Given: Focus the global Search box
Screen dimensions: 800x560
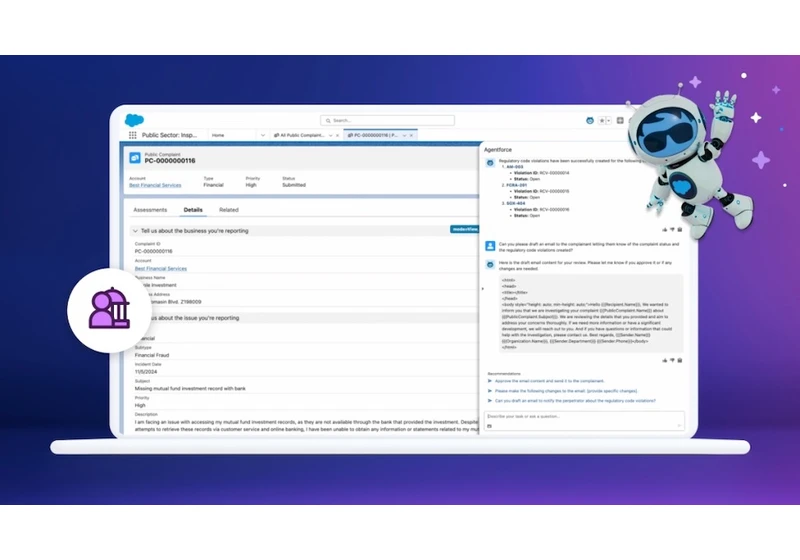Looking at the screenshot, I should [x=387, y=120].
